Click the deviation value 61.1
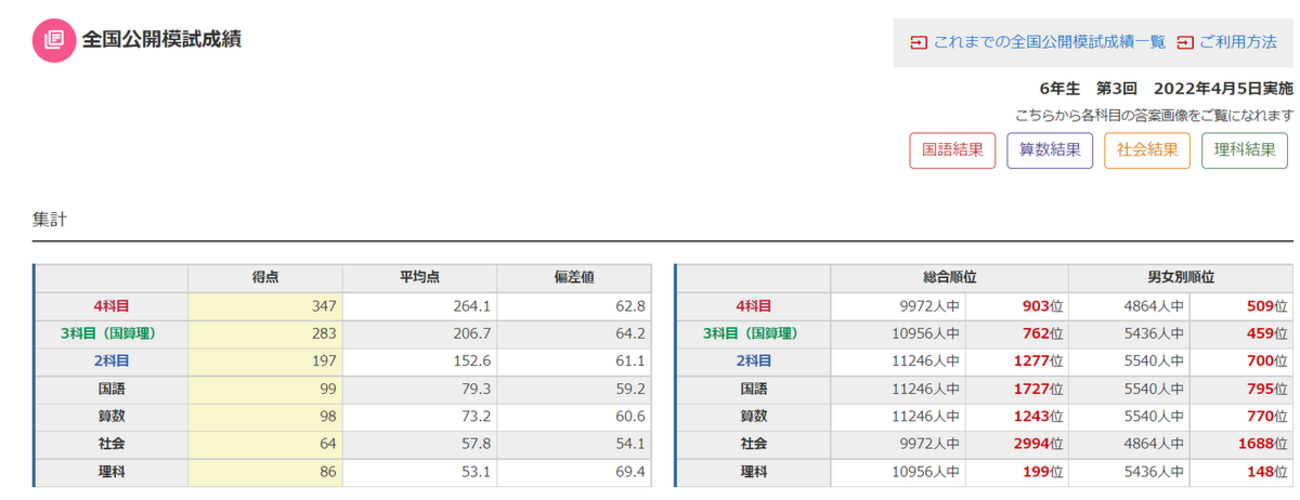The image size is (1300, 500). click(631, 361)
